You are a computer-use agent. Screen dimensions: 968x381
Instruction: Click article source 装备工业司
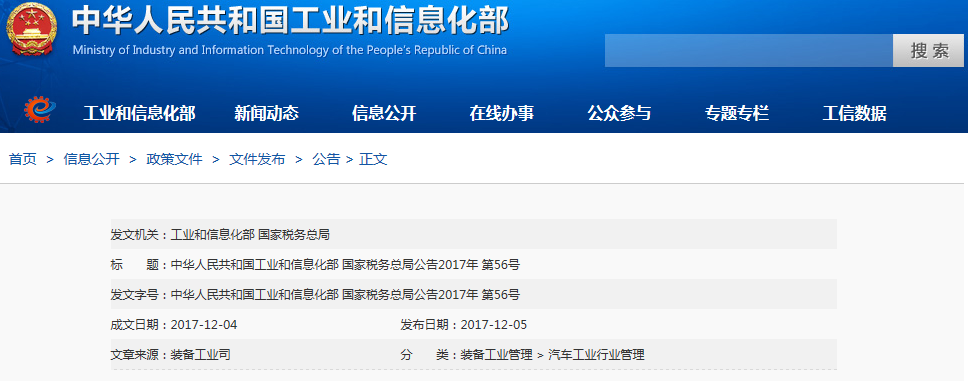coord(201,355)
